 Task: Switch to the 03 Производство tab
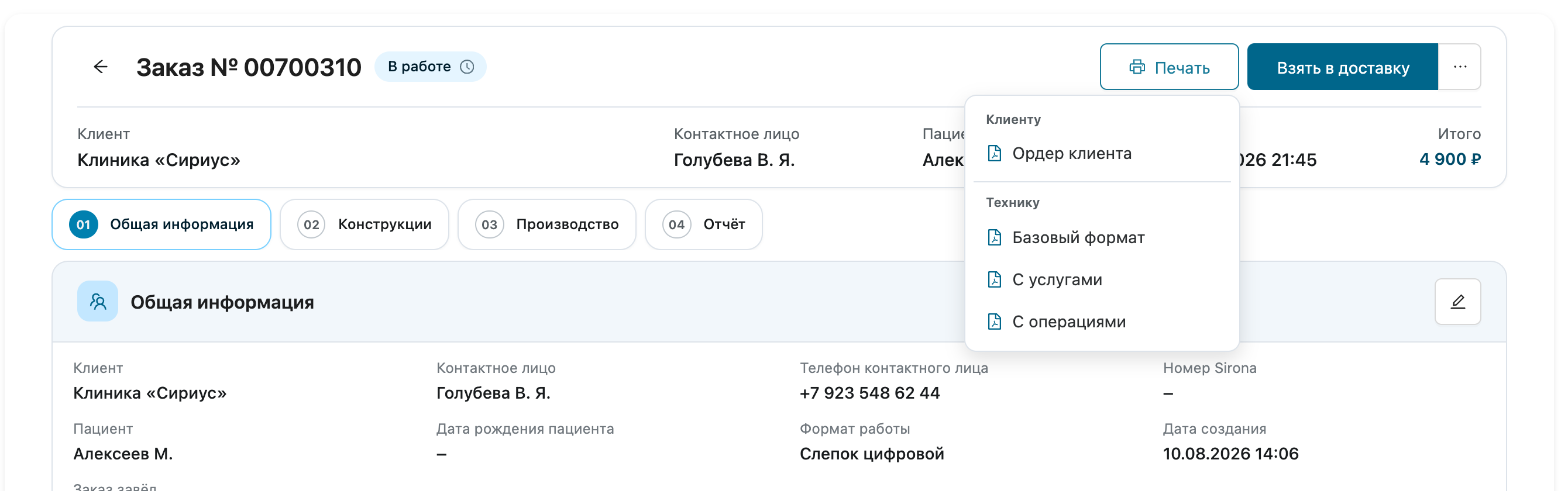click(x=546, y=224)
